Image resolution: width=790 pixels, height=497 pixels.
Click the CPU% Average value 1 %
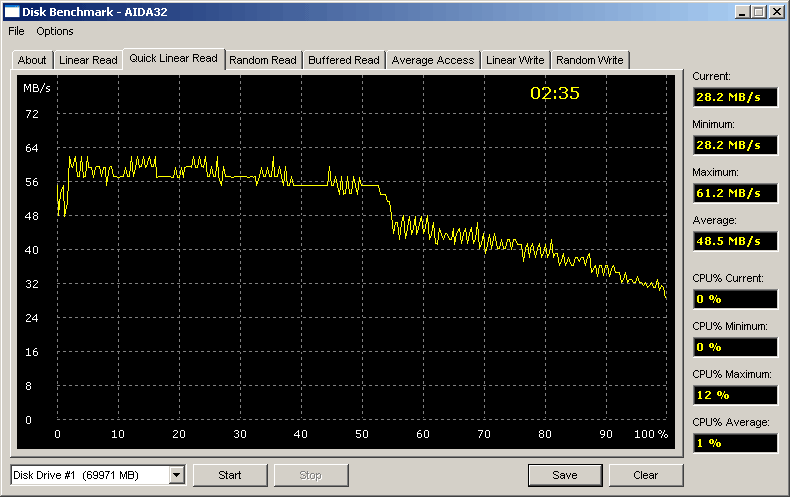pos(735,443)
